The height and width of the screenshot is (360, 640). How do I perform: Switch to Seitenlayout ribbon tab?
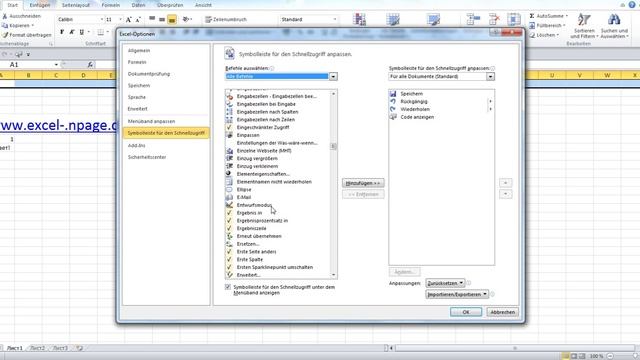click(x=76, y=5)
